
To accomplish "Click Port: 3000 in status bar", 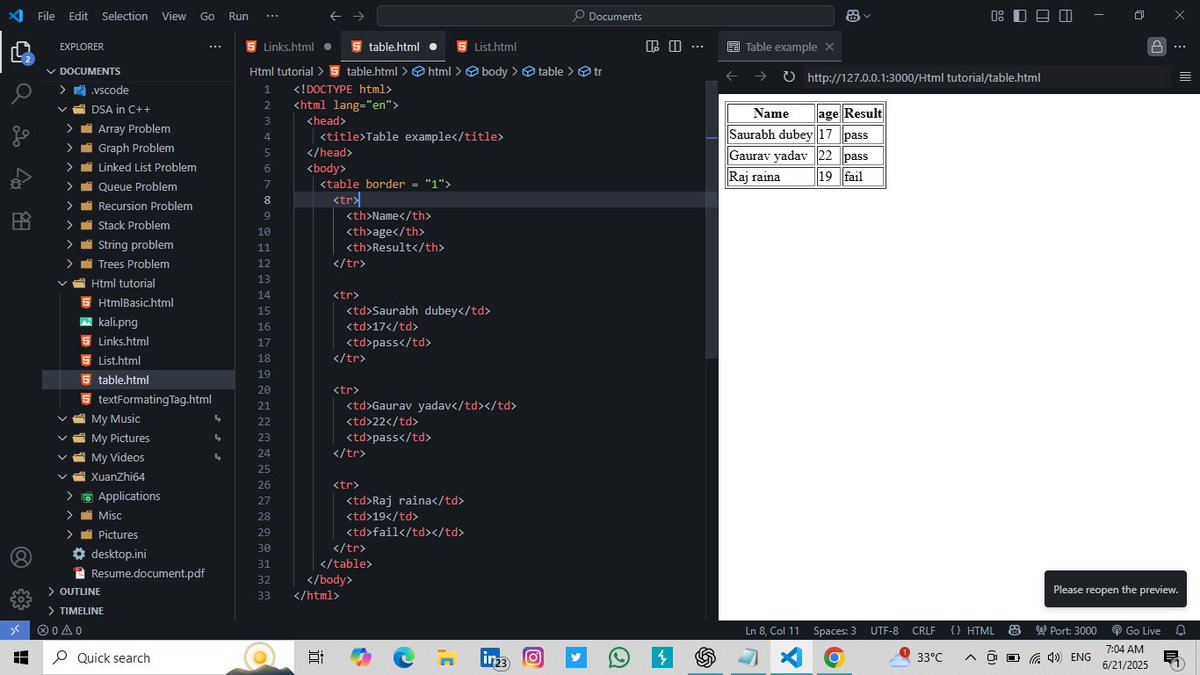I will [x=1065, y=631].
